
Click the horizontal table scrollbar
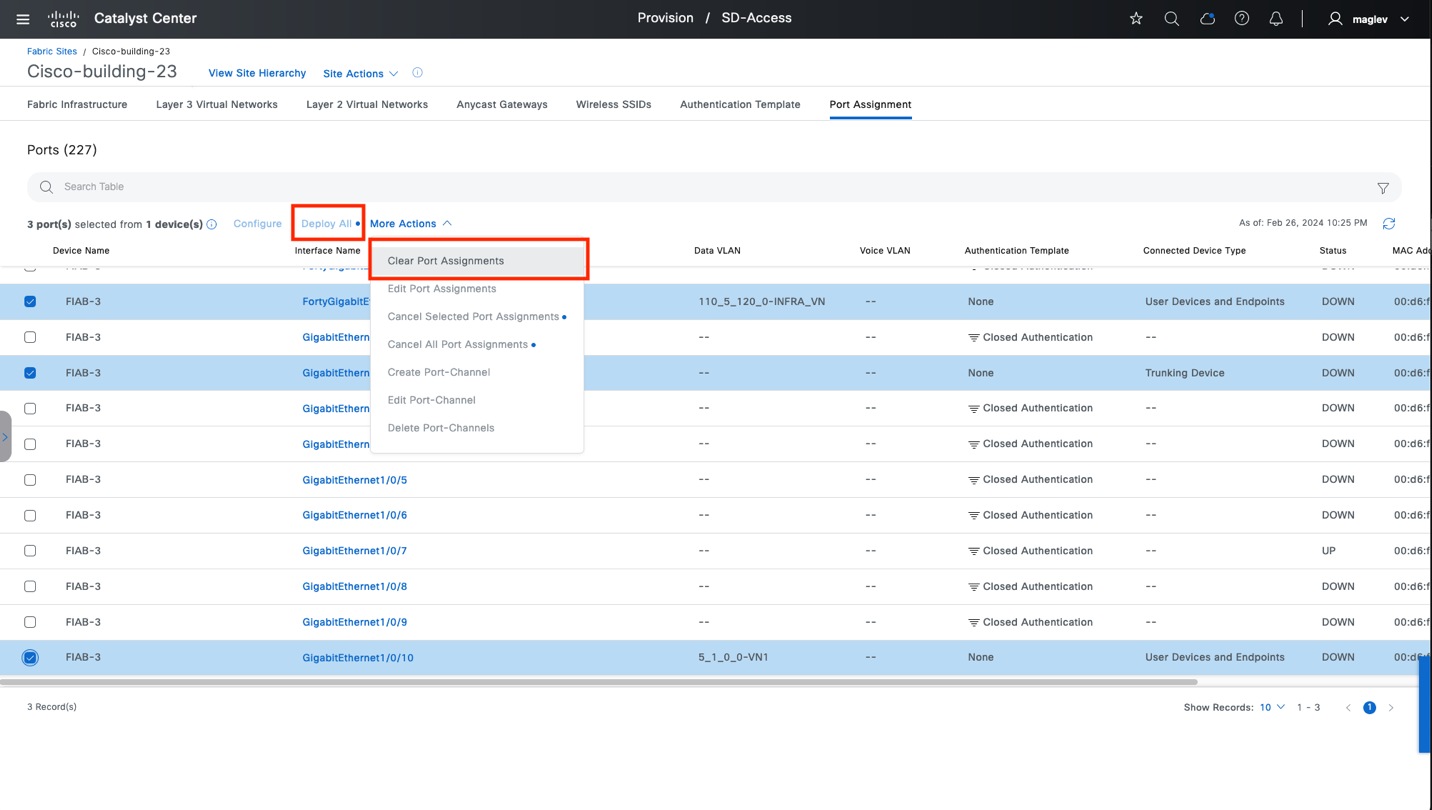pyautogui.click(x=600, y=682)
